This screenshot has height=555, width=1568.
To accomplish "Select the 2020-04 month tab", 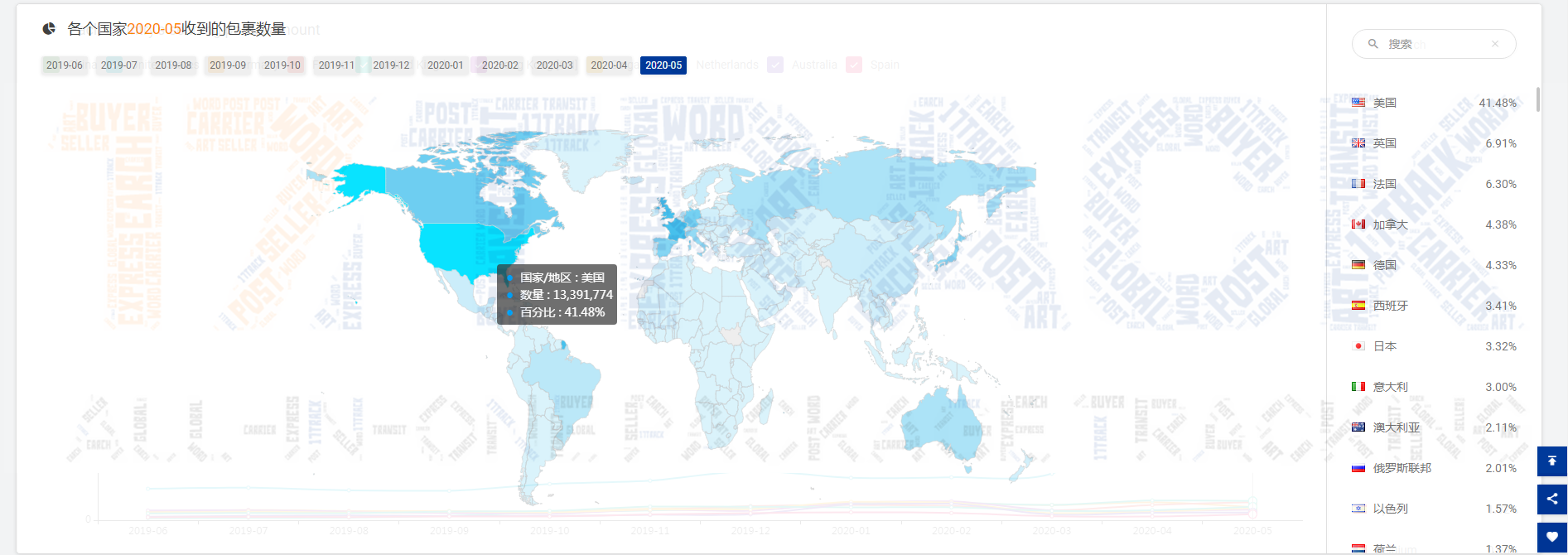I will click(x=609, y=65).
